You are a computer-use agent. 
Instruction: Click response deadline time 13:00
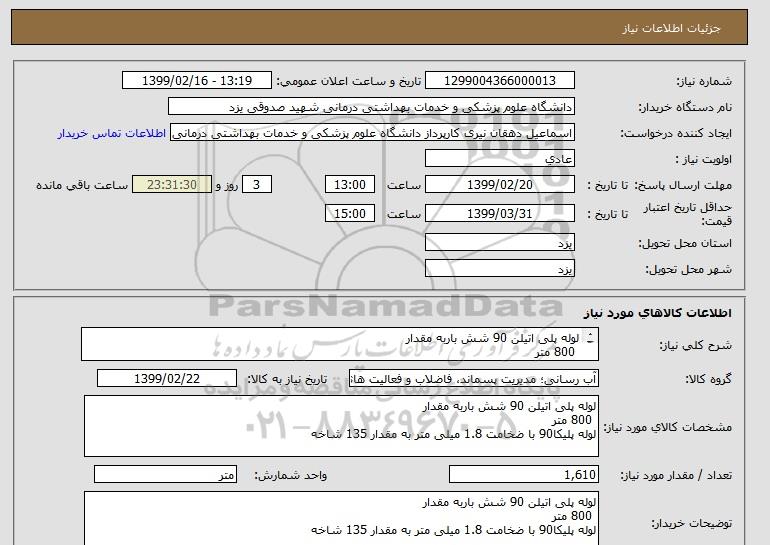pyautogui.click(x=350, y=185)
